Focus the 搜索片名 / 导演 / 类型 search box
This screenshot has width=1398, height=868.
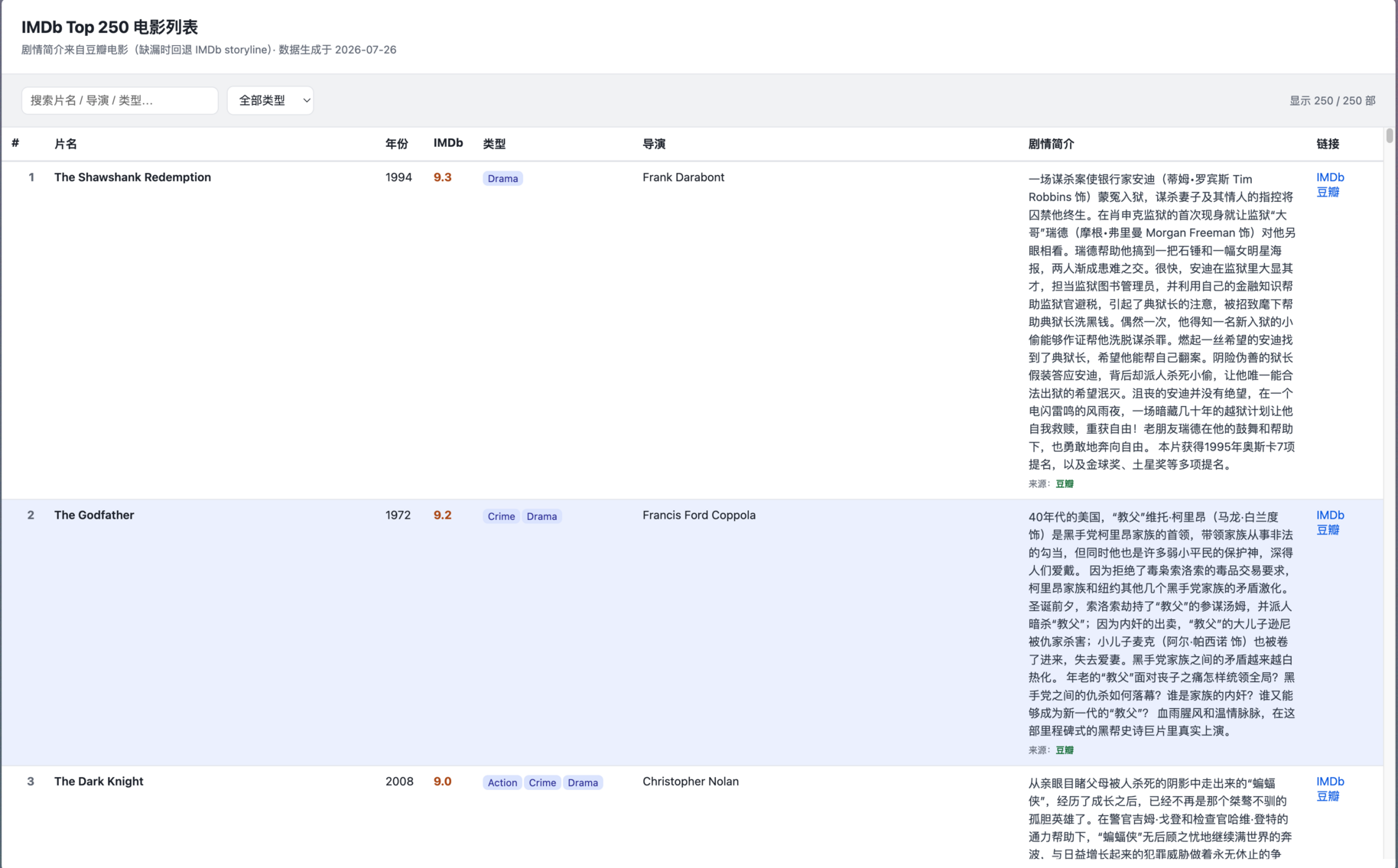tap(120, 100)
